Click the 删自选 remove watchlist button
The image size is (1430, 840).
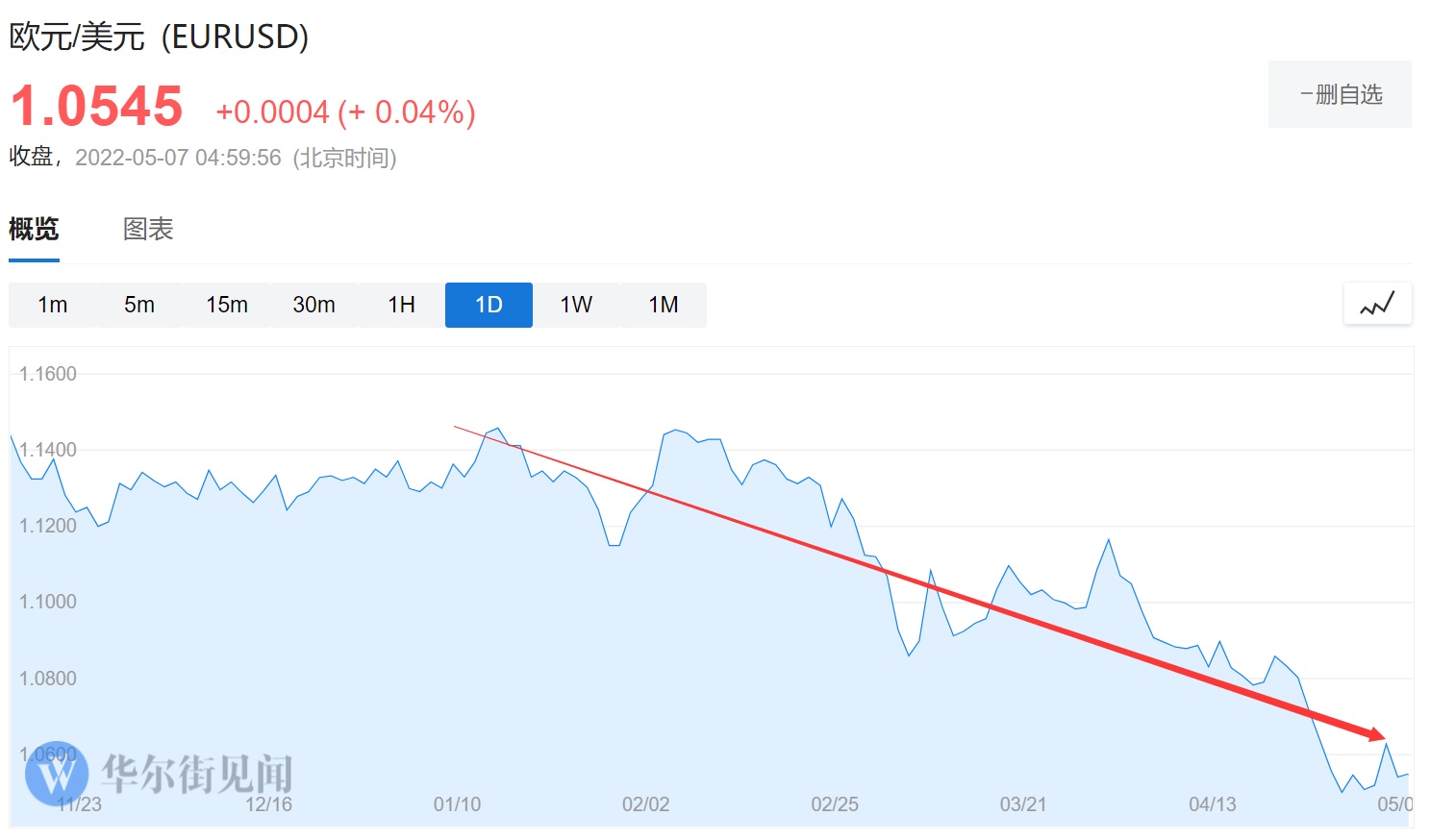pos(1340,94)
